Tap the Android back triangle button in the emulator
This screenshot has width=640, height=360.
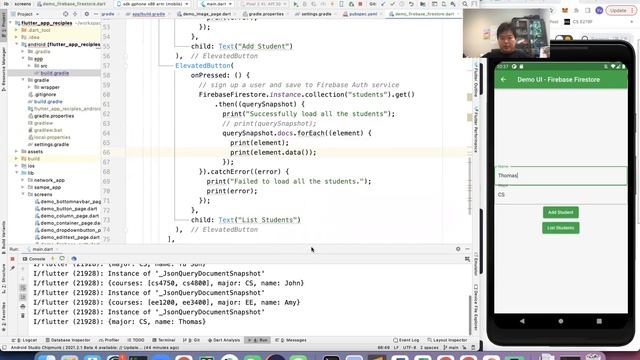(x=522, y=321)
